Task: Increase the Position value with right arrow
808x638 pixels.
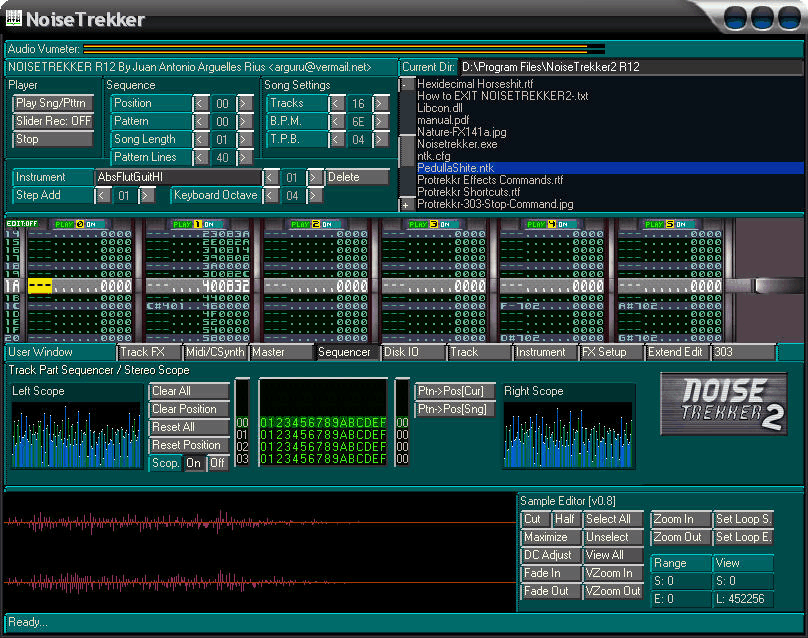Action: [245, 104]
